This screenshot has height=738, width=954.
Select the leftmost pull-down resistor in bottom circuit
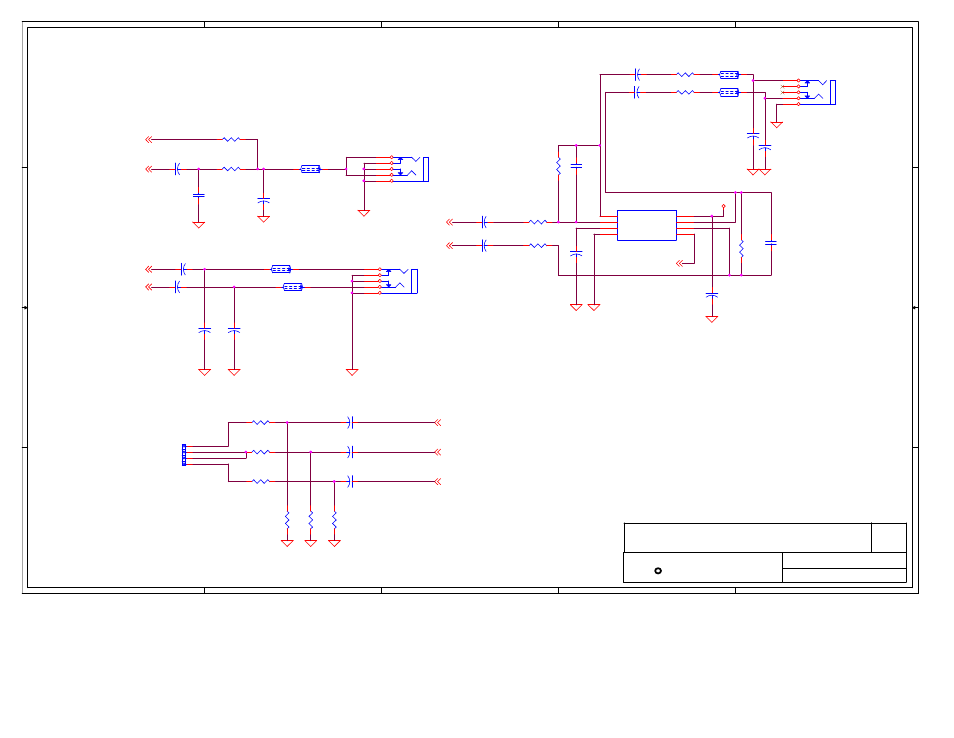(287, 520)
